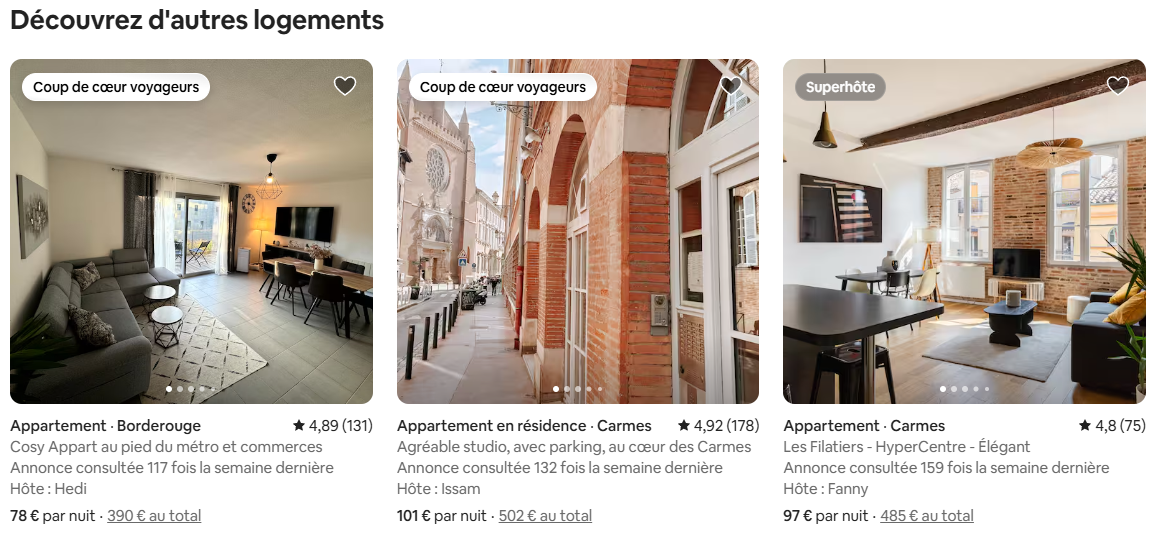Select photo carousel dots on Les Filatiers image
This screenshot has width=1160, height=535.
(x=965, y=388)
